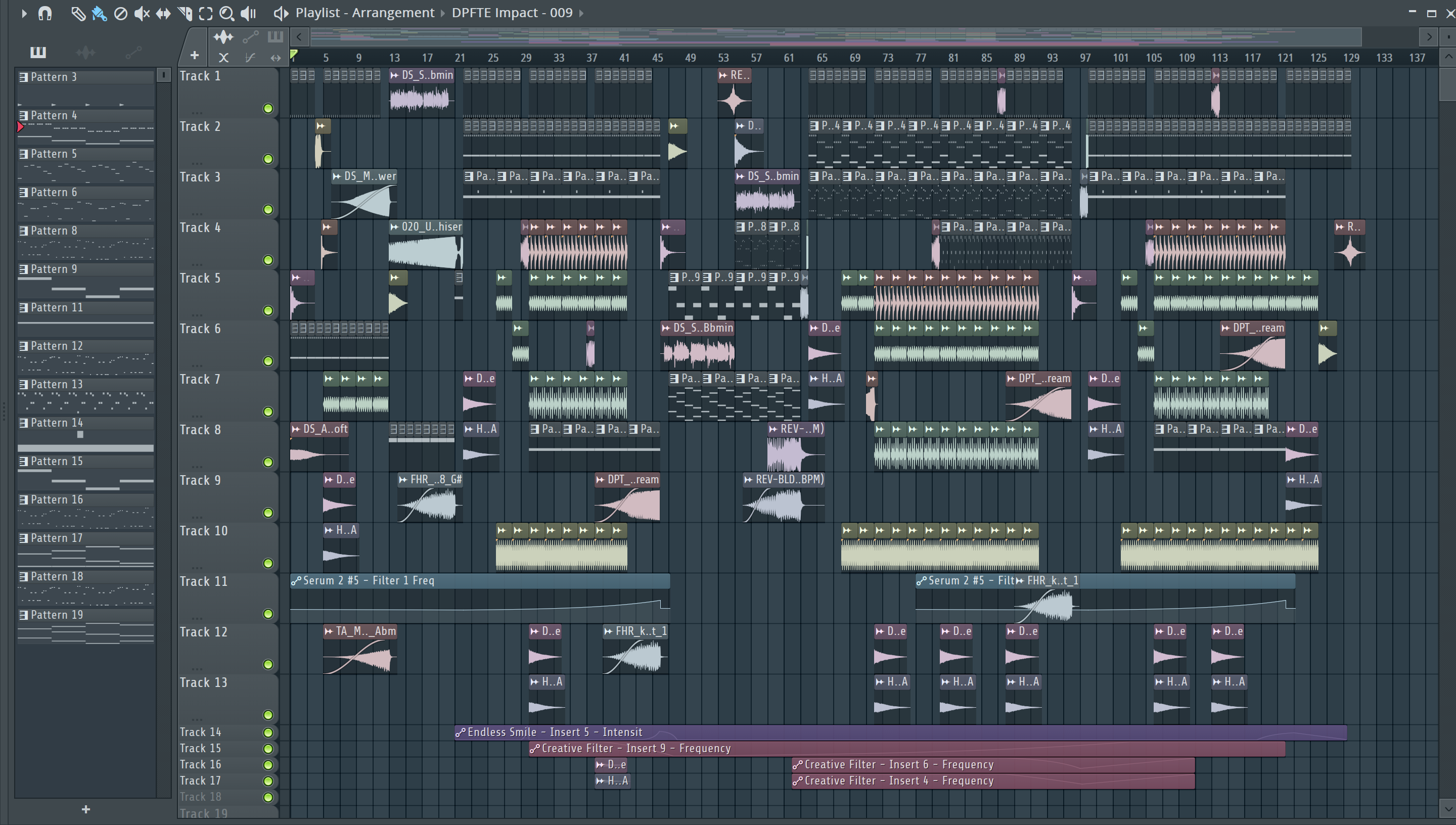
Task: Click the Track 12 header name
Action: (203, 632)
